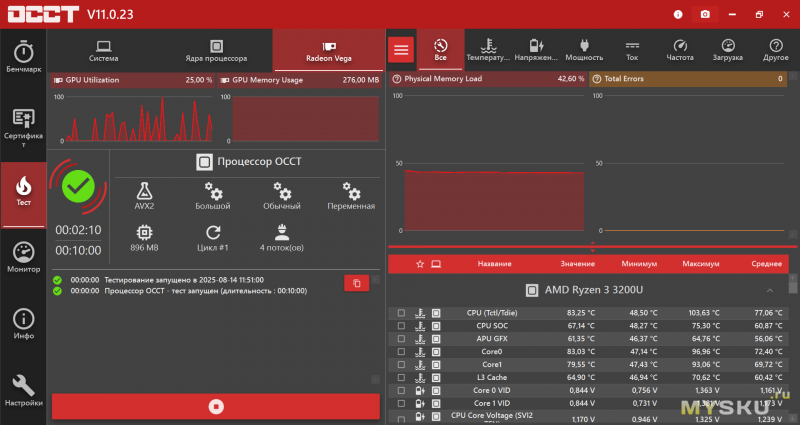The image size is (800, 425).
Task: Open Настройки wrench in sidebar
Action: tap(23, 391)
